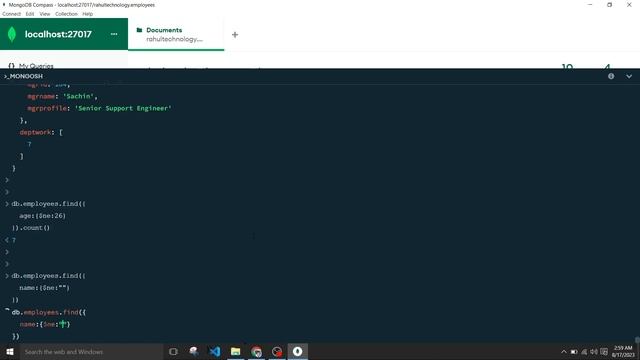This screenshot has width=640, height=360.
Task: Click into the name $ne query input line
Action: click(45, 324)
